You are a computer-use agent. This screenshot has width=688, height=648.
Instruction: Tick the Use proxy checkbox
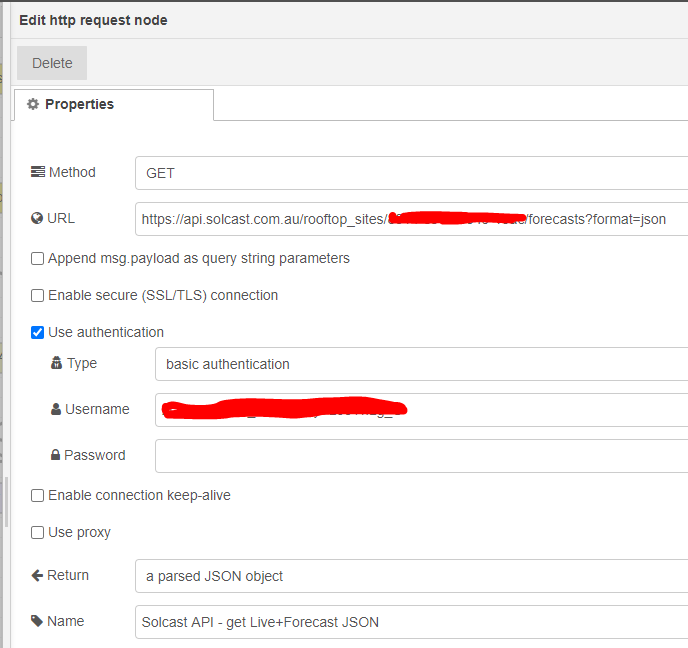[x=38, y=532]
